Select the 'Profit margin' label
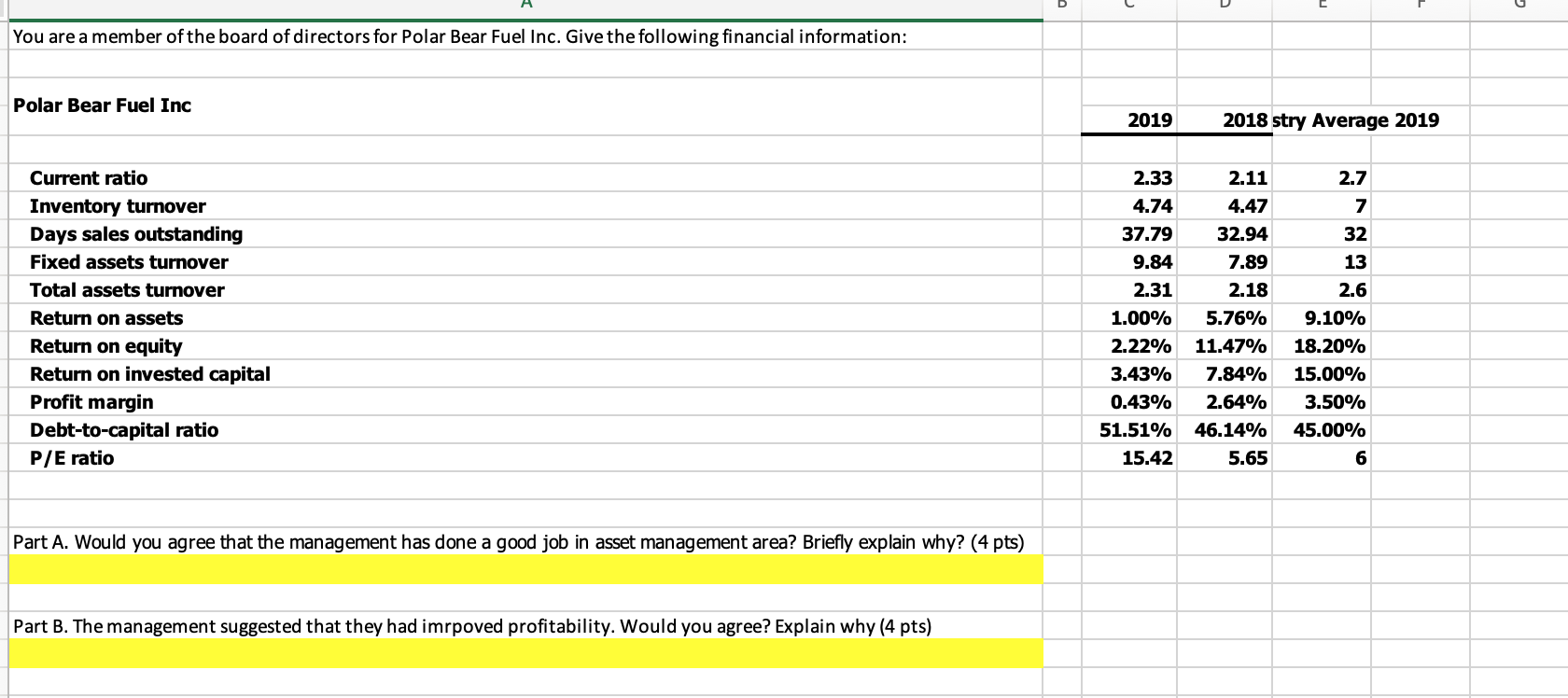1568x698 pixels. (x=91, y=402)
